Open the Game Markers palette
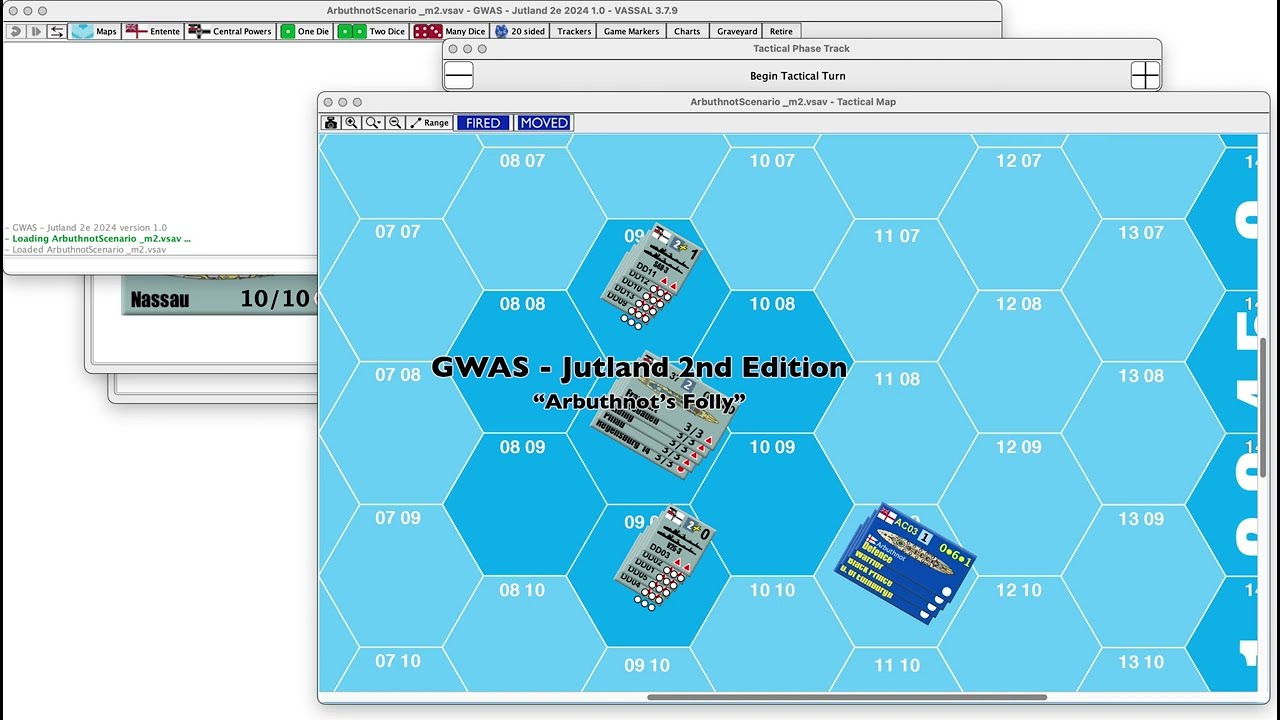Image resolution: width=1280 pixels, height=720 pixels. tap(631, 31)
